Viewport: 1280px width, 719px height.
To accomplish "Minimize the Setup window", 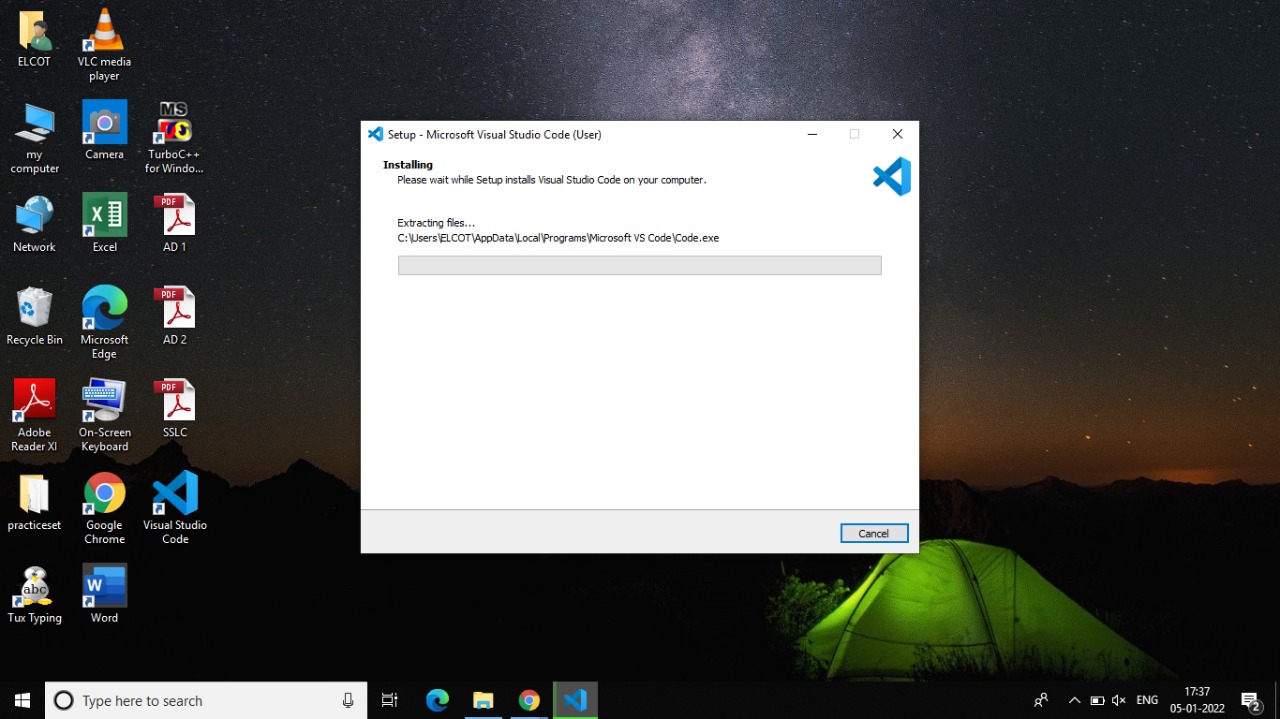I will [812, 134].
